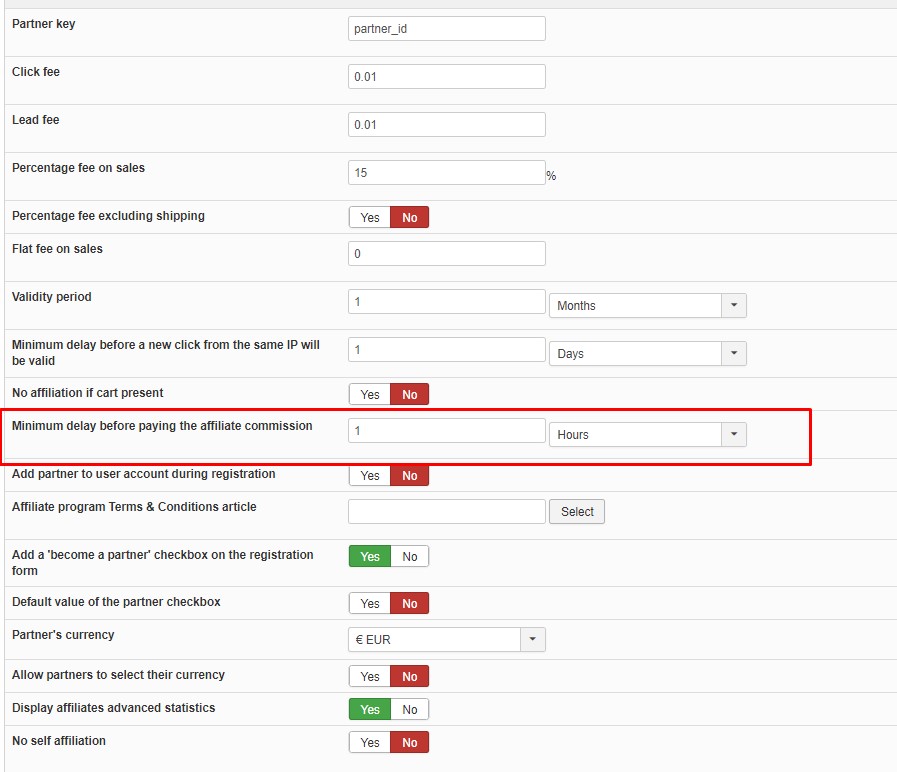Set Default value of partner checkbox to No
Image resolution: width=897 pixels, height=772 pixels.
[x=410, y=603]
